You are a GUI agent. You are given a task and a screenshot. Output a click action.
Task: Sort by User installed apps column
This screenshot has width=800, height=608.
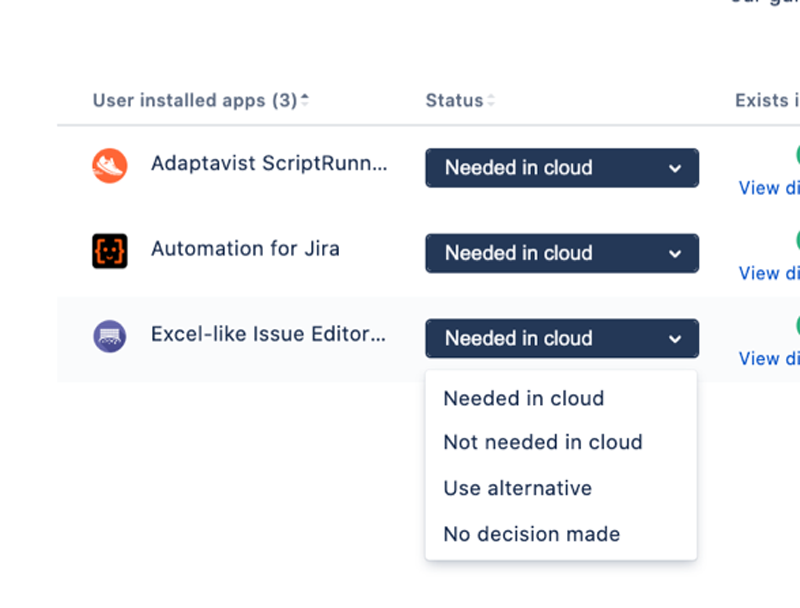pos(201,100)
